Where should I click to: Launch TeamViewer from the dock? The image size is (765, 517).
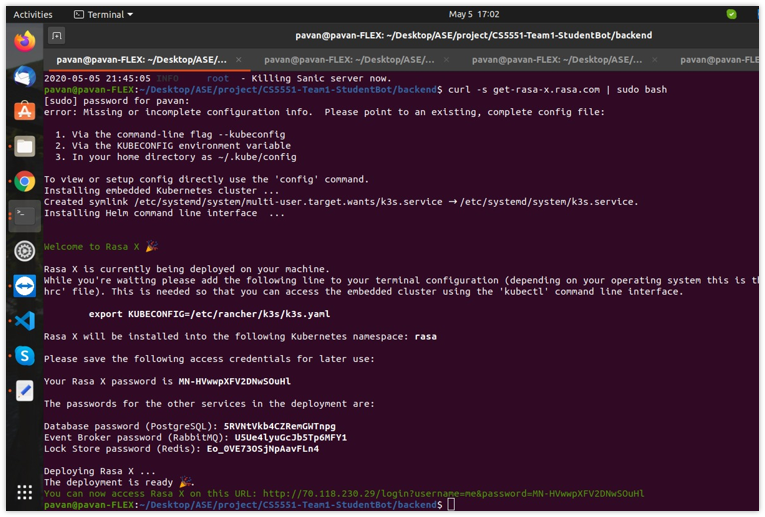point(24,286)
